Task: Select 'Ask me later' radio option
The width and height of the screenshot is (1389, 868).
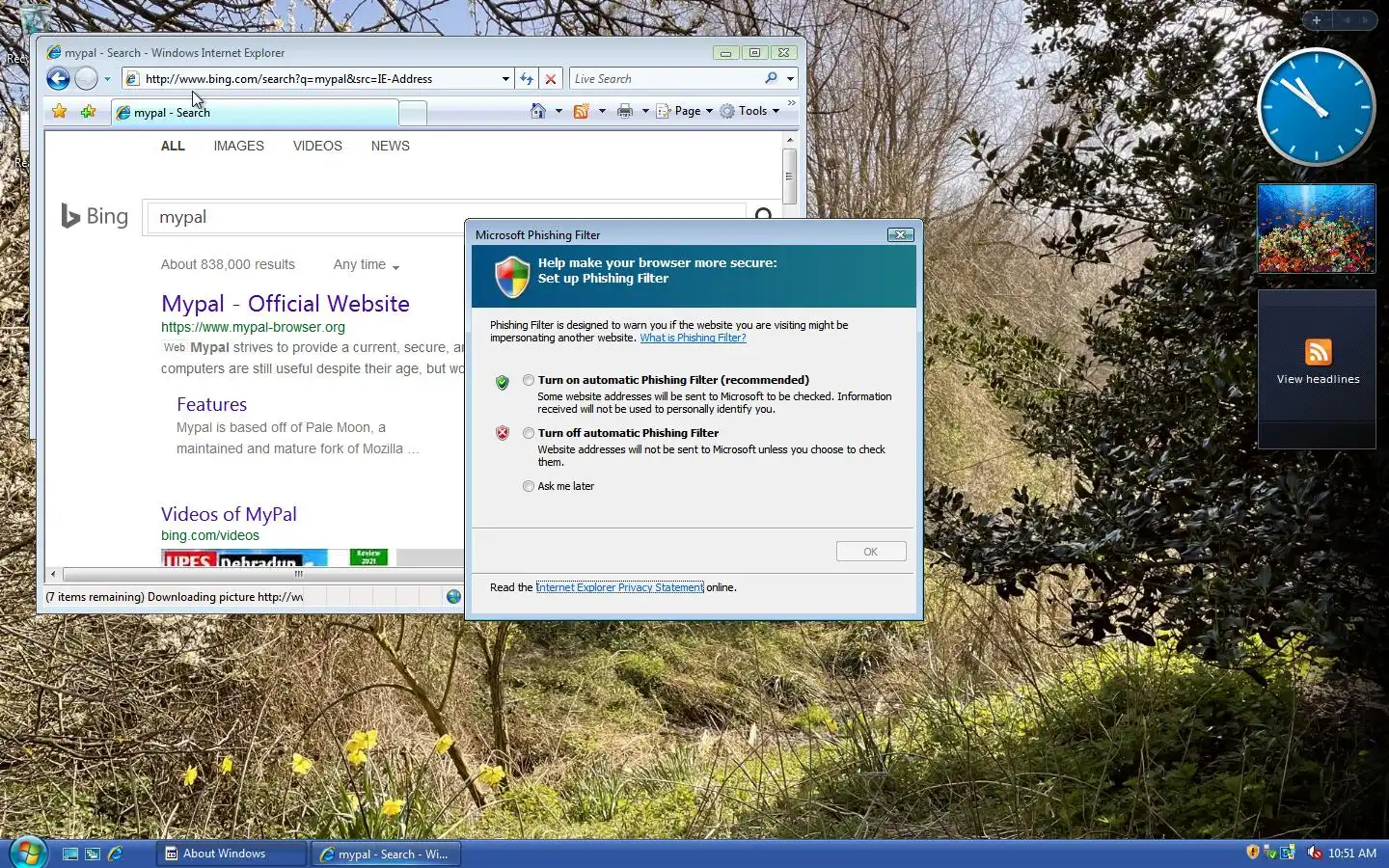Action: pyautogui.click(x=528, y=486)
